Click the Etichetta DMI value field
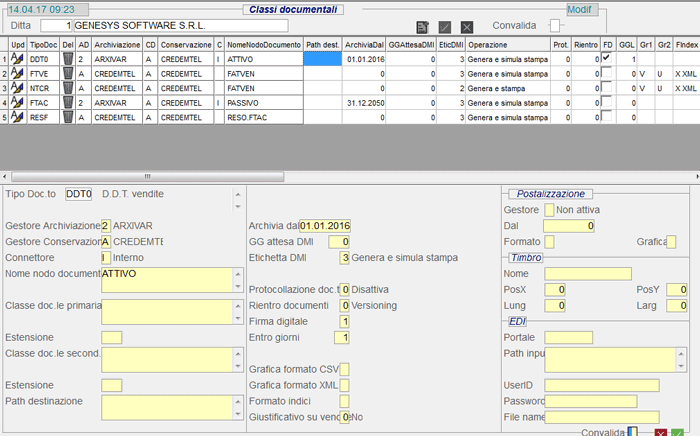Screen dimensions: 700x436 (x=344, y=257)
